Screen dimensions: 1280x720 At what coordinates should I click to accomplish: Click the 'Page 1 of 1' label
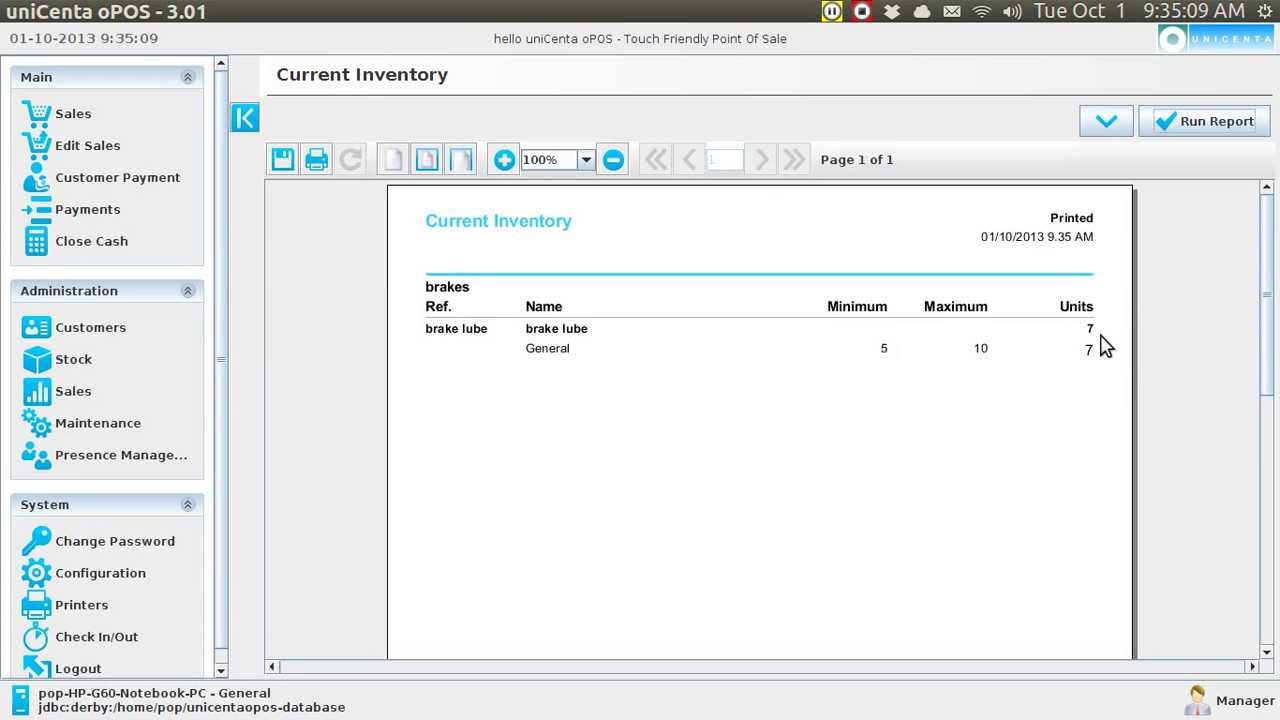(x=857, y=160)
